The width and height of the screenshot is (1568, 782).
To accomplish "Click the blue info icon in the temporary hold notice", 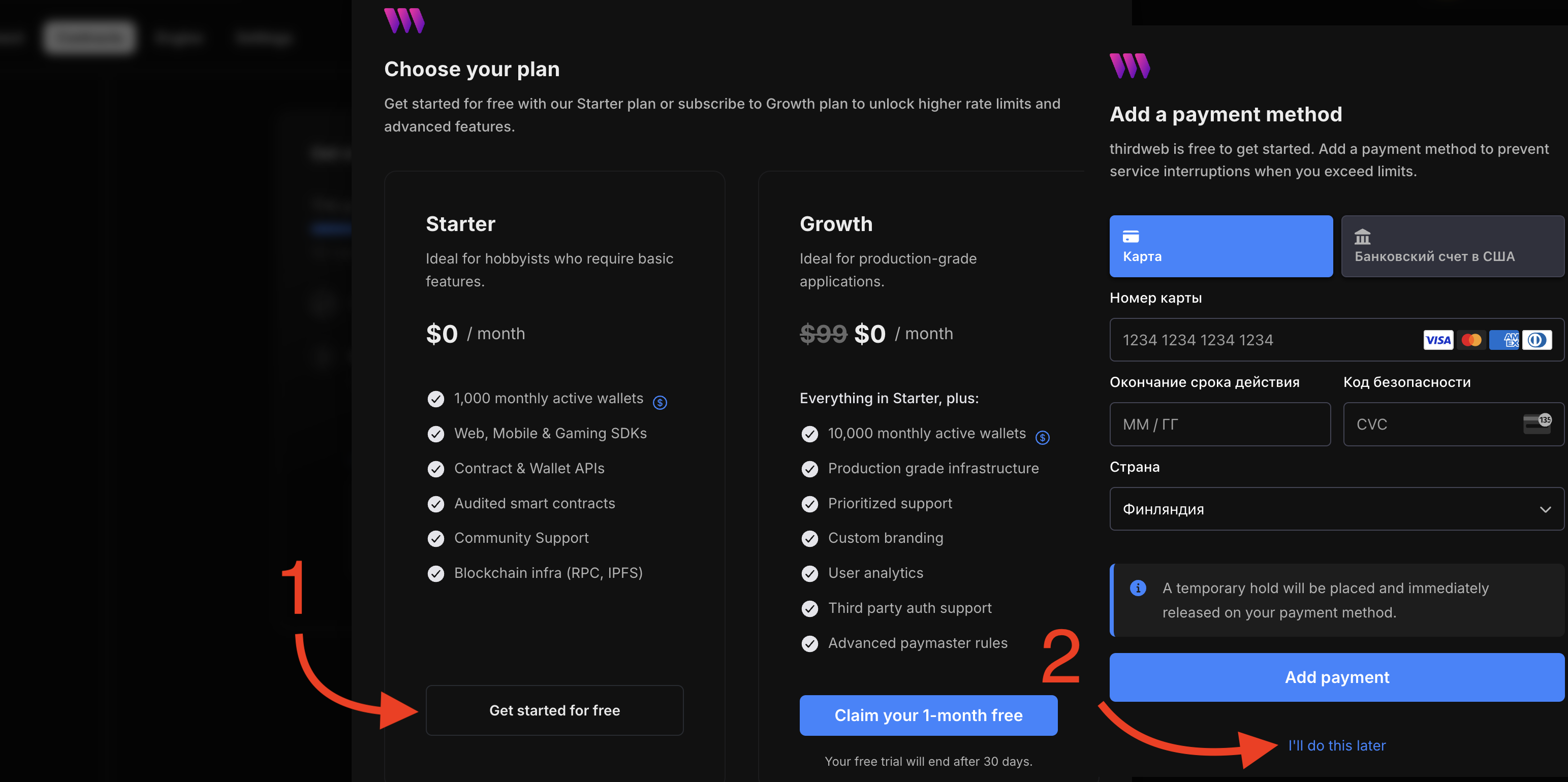I will [x=1138, y=588].
